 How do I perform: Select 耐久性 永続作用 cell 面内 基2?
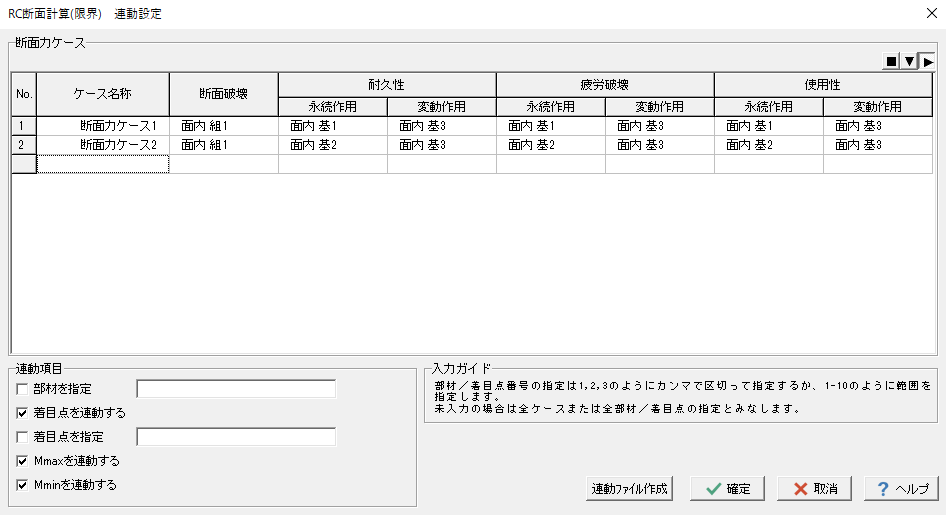click(333, 145)
